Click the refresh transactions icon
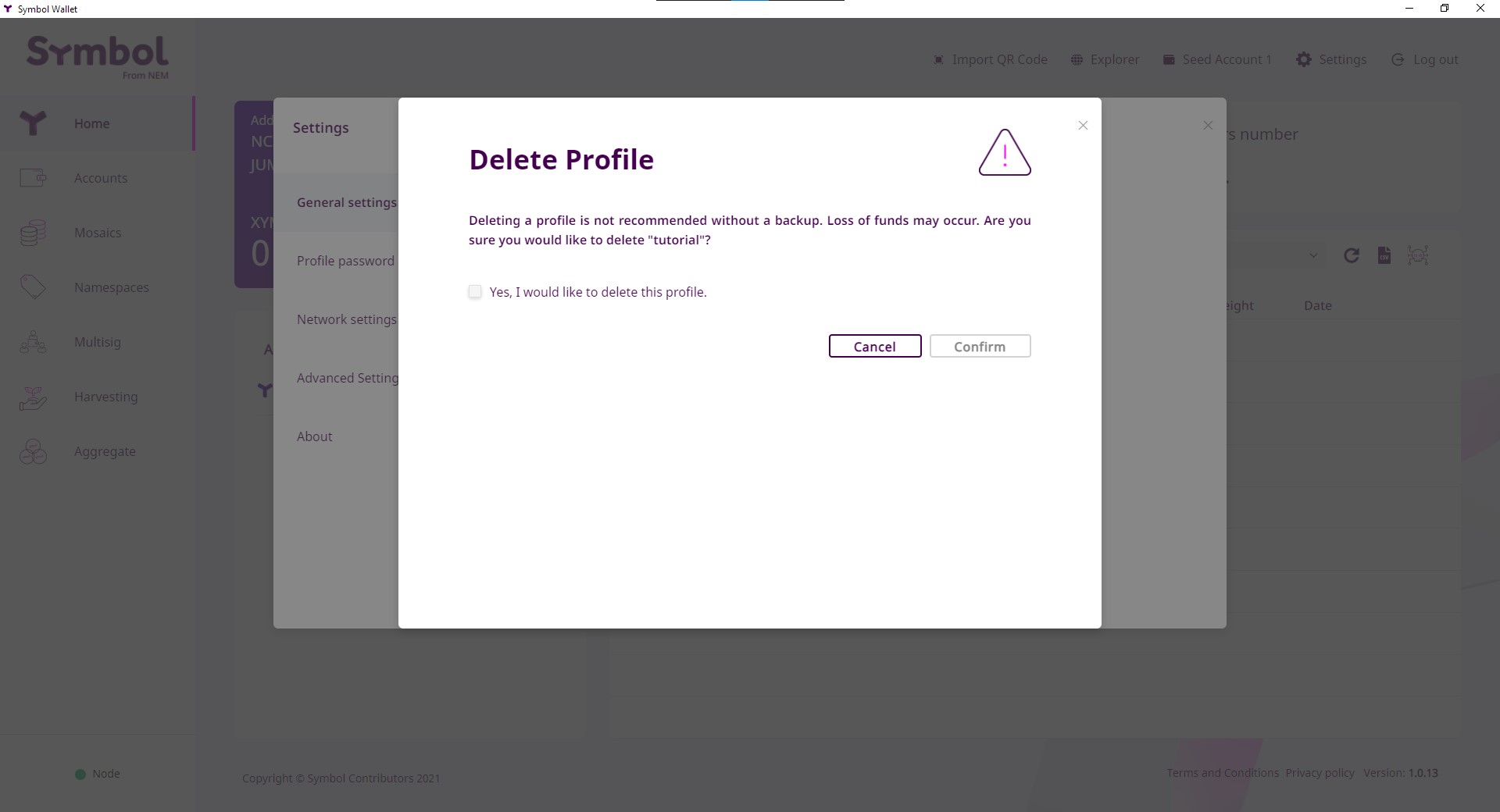The height and width of the screenshot is (812, 1500). pyautogui.click(x=1351, y=255)
